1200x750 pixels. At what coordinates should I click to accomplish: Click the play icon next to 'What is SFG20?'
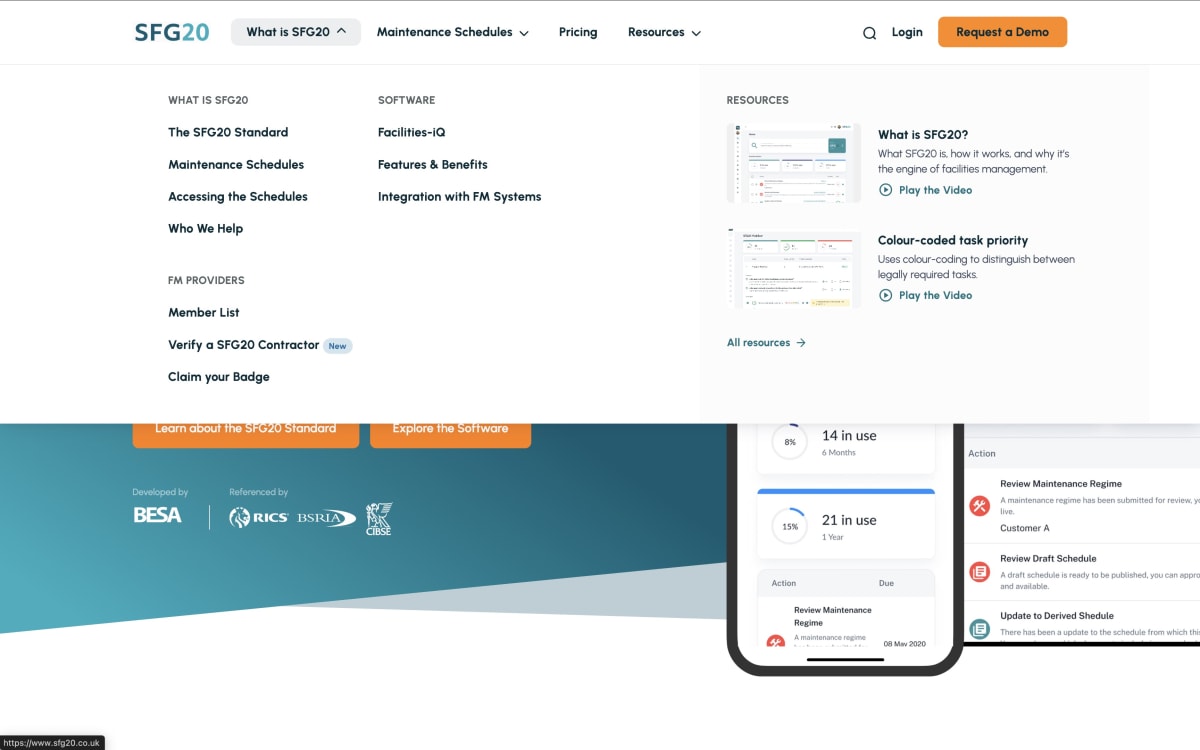(886, 190)
